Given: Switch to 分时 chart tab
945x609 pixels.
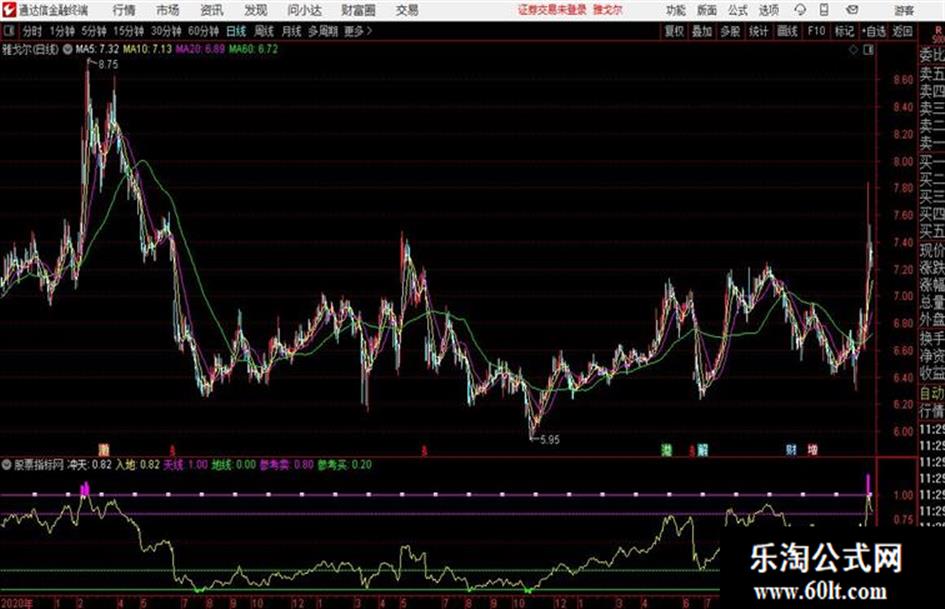Looking at the screenshot, I should (x=33, y=31).
